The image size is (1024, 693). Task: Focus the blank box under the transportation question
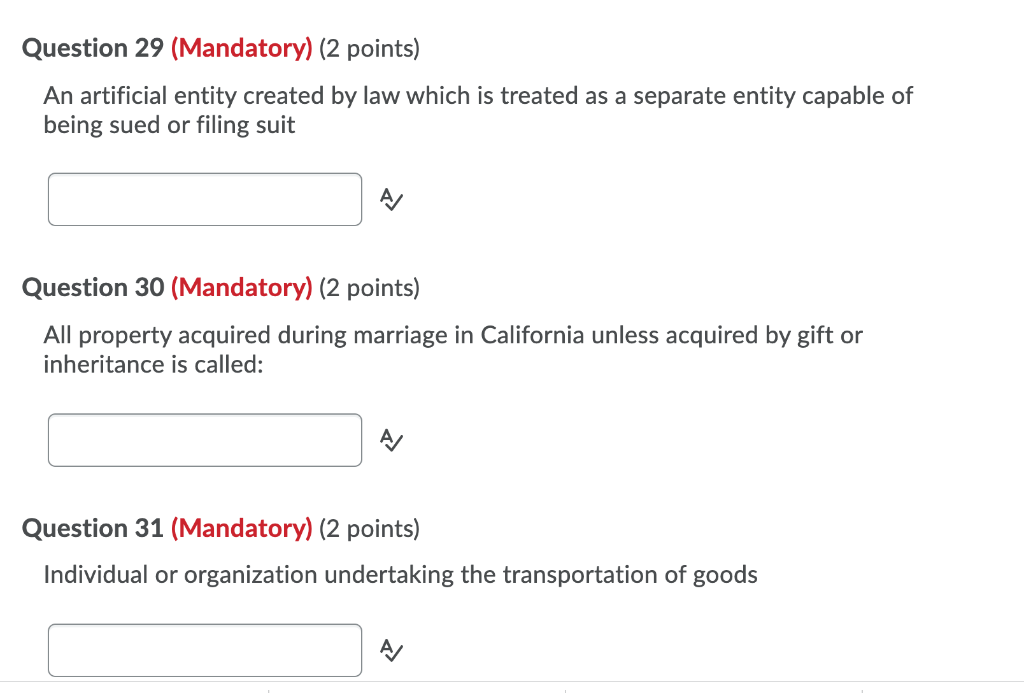pos(204,650)
